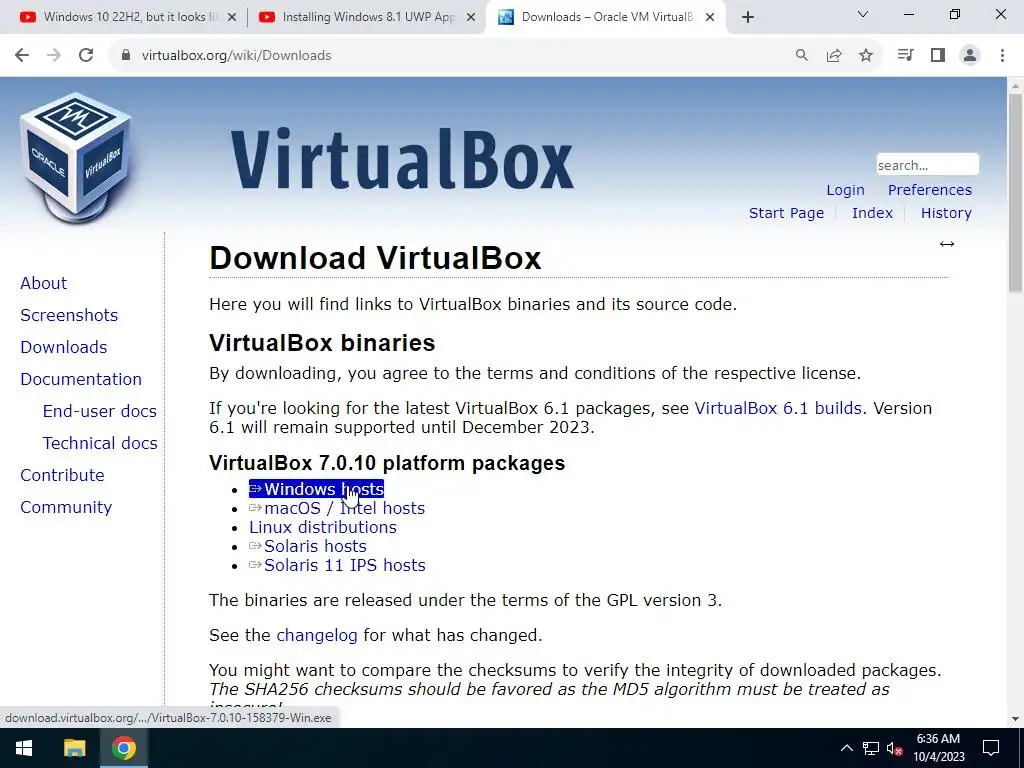Show hidden tray icons chevron

pyautogui.click(x=846, y=748)
